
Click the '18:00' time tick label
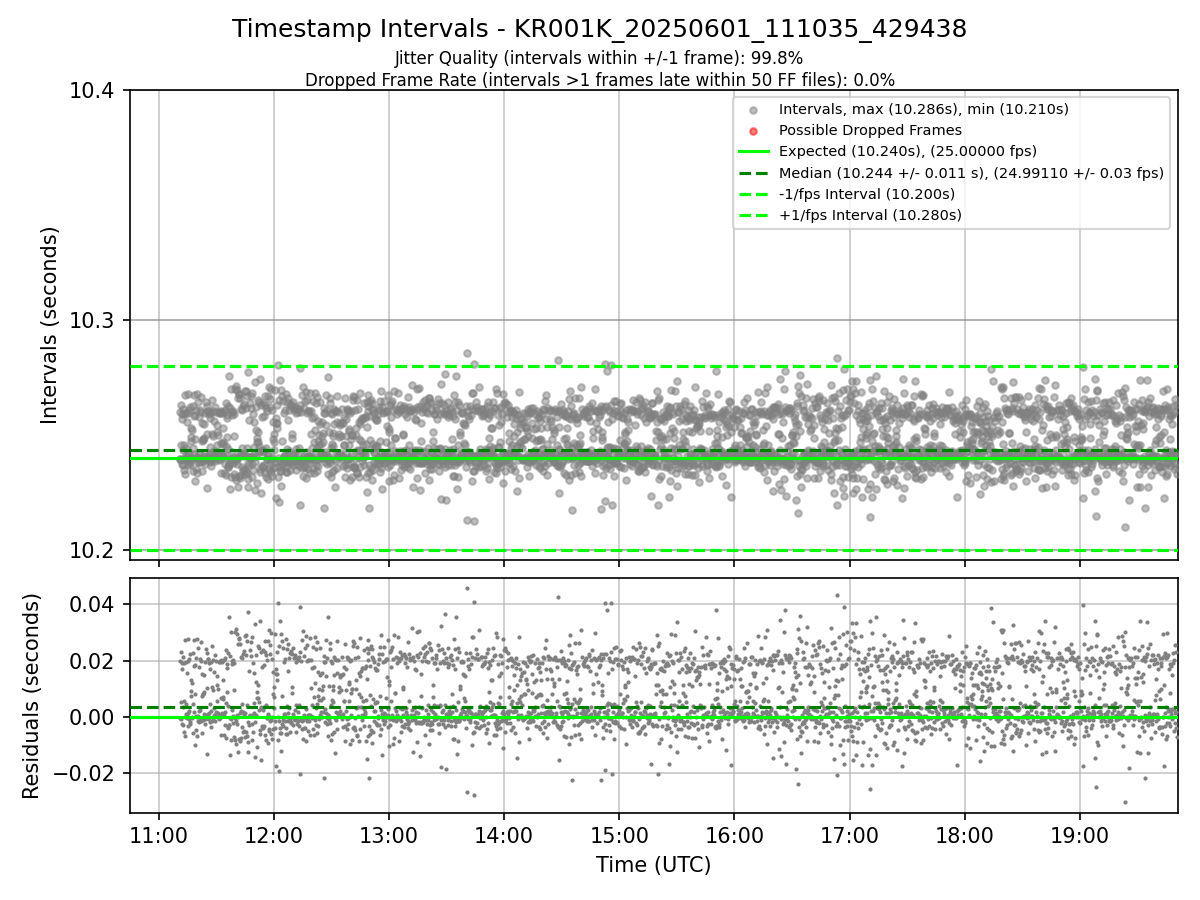pyautogui.click(x=964, y=835)
